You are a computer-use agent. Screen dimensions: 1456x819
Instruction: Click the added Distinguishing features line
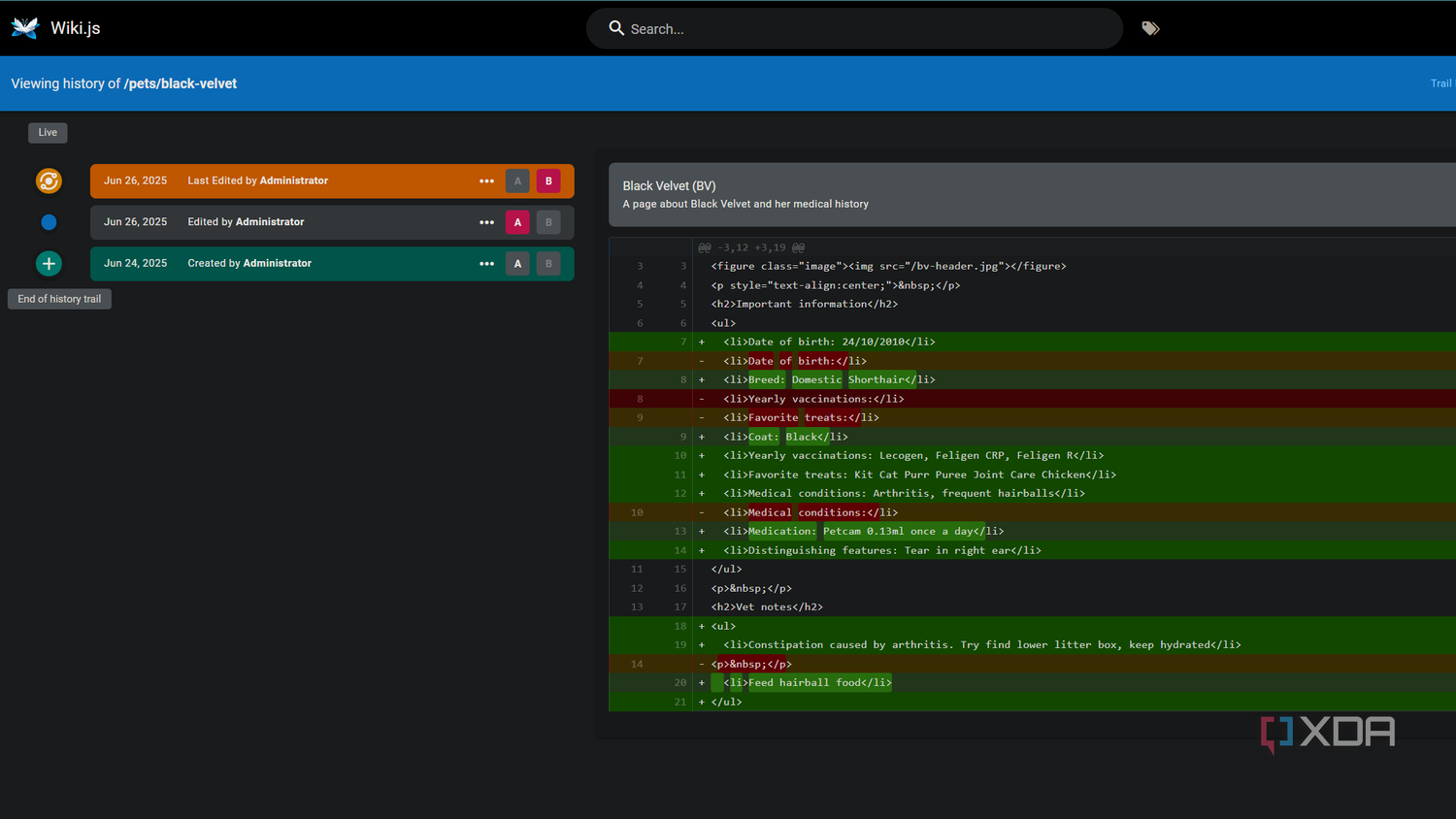(1033, 550)
